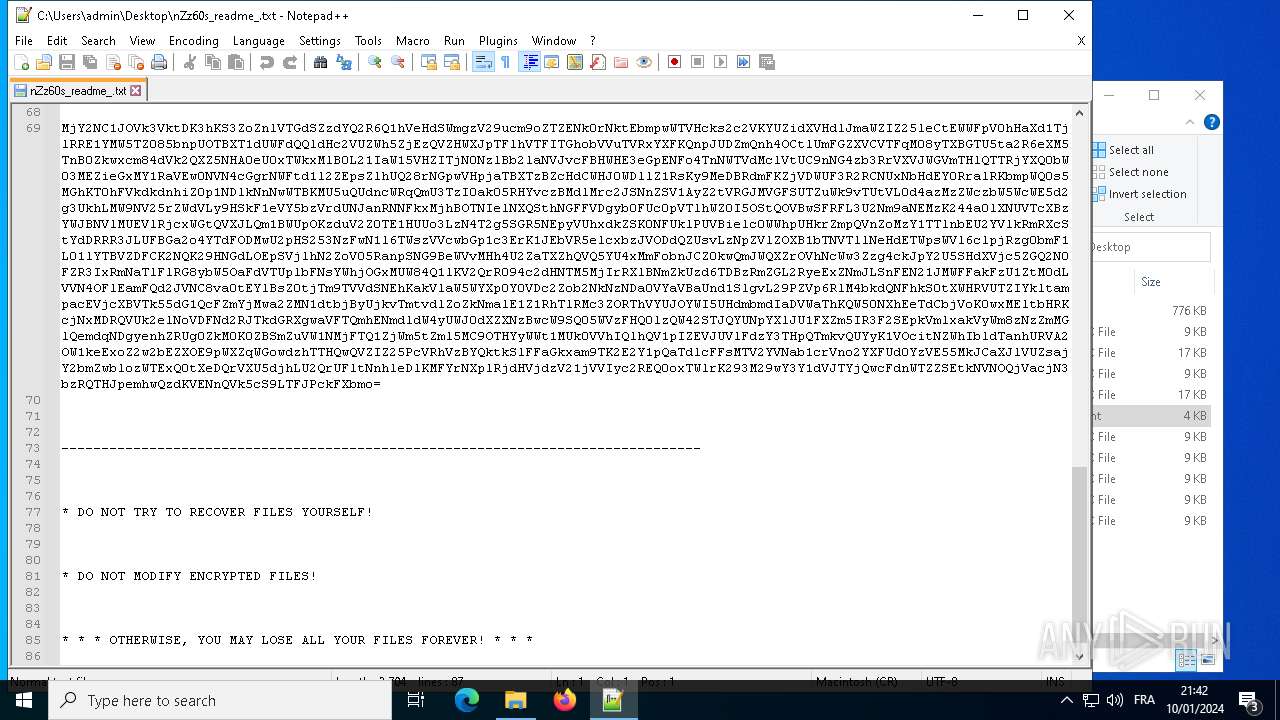Paste clipboard toolbar icon
Image resolution: width=1280 pixels, height=720 pixels.
tap(236, 62)
